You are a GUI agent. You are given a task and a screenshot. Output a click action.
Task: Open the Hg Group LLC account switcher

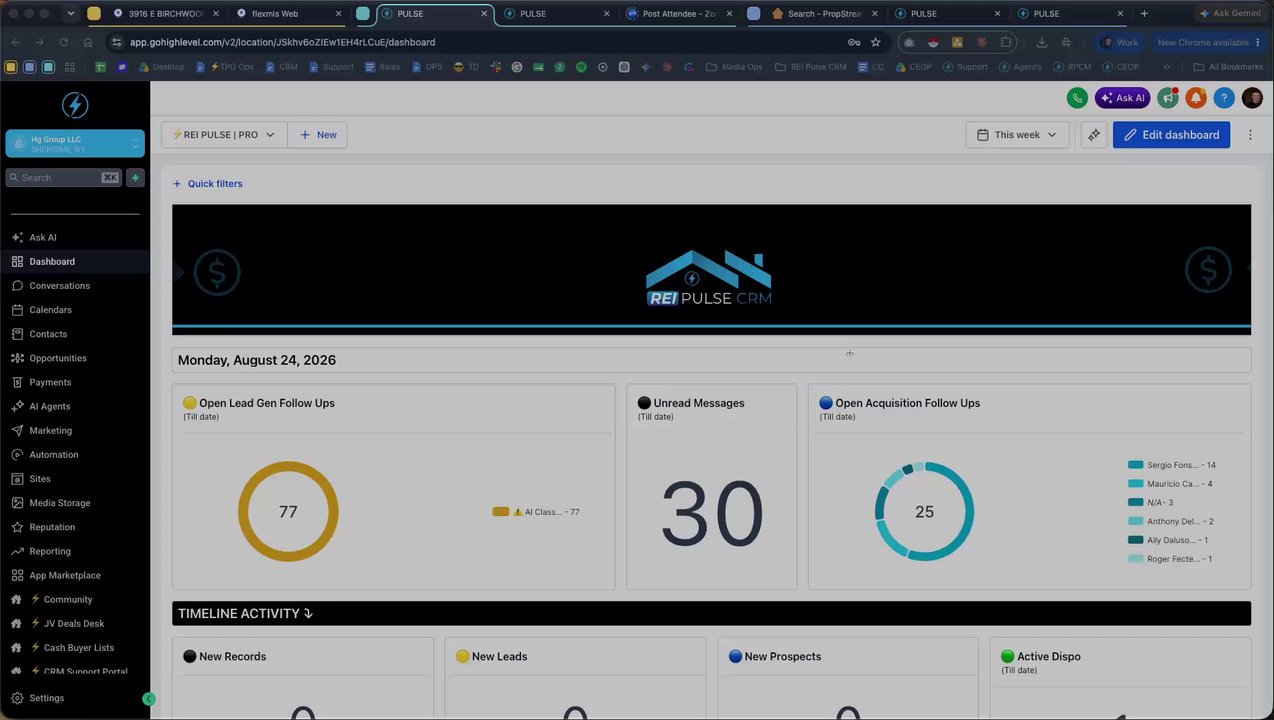(x=75, y=144)
